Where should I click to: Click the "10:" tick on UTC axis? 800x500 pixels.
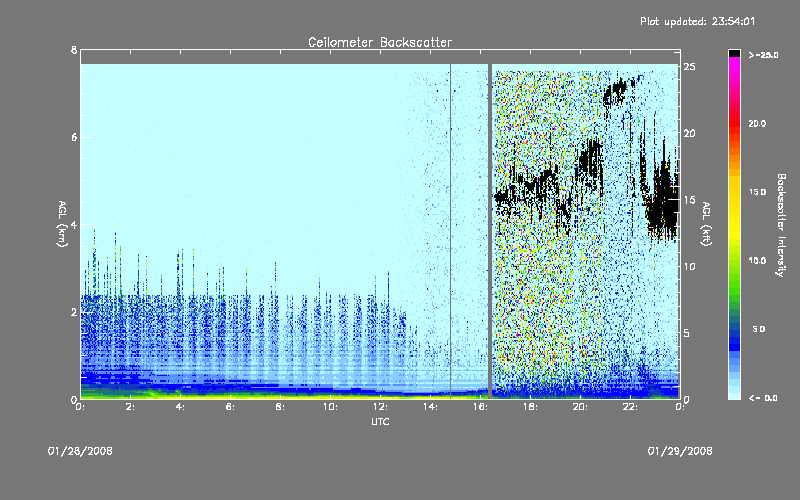pos(330,407)
